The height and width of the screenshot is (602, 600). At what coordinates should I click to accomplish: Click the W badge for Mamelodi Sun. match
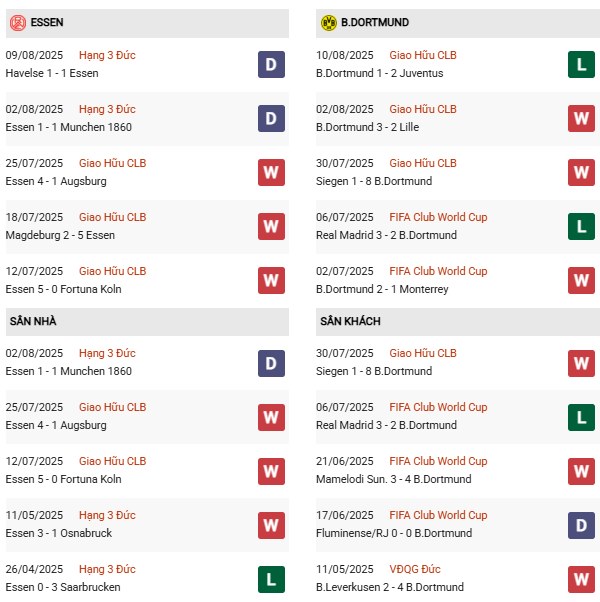(x=581, y=470)
